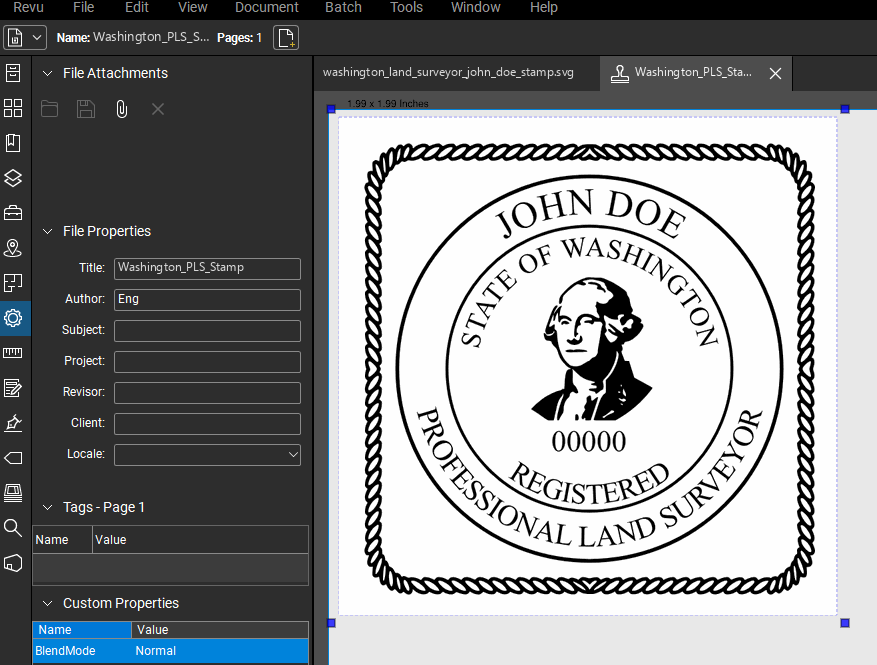Open the Layers panel icon
This screenshot has width=877, height=665.
coord(13,178)
